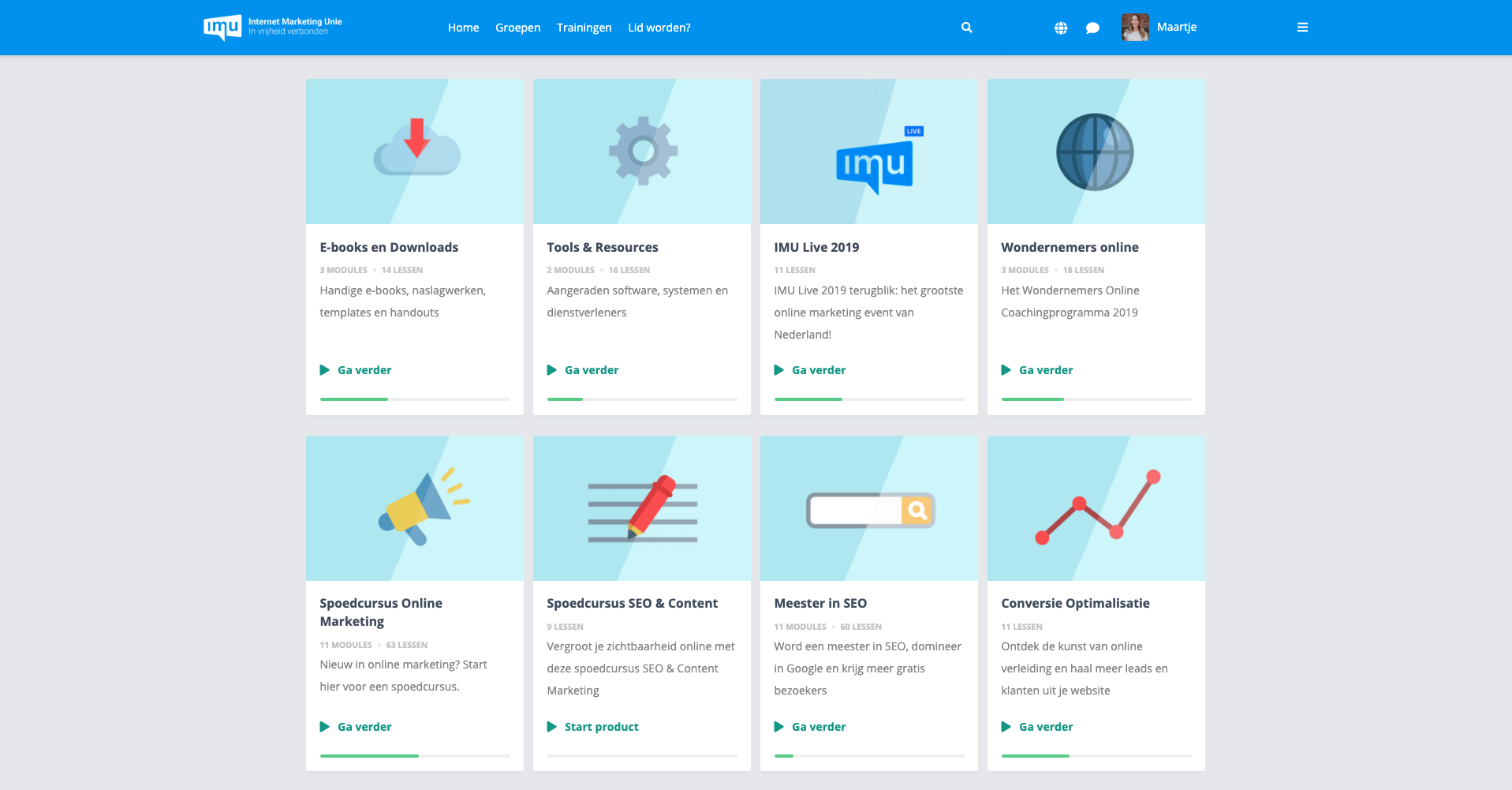Click Ga verder under Tools & Resources

coord(592,370)
